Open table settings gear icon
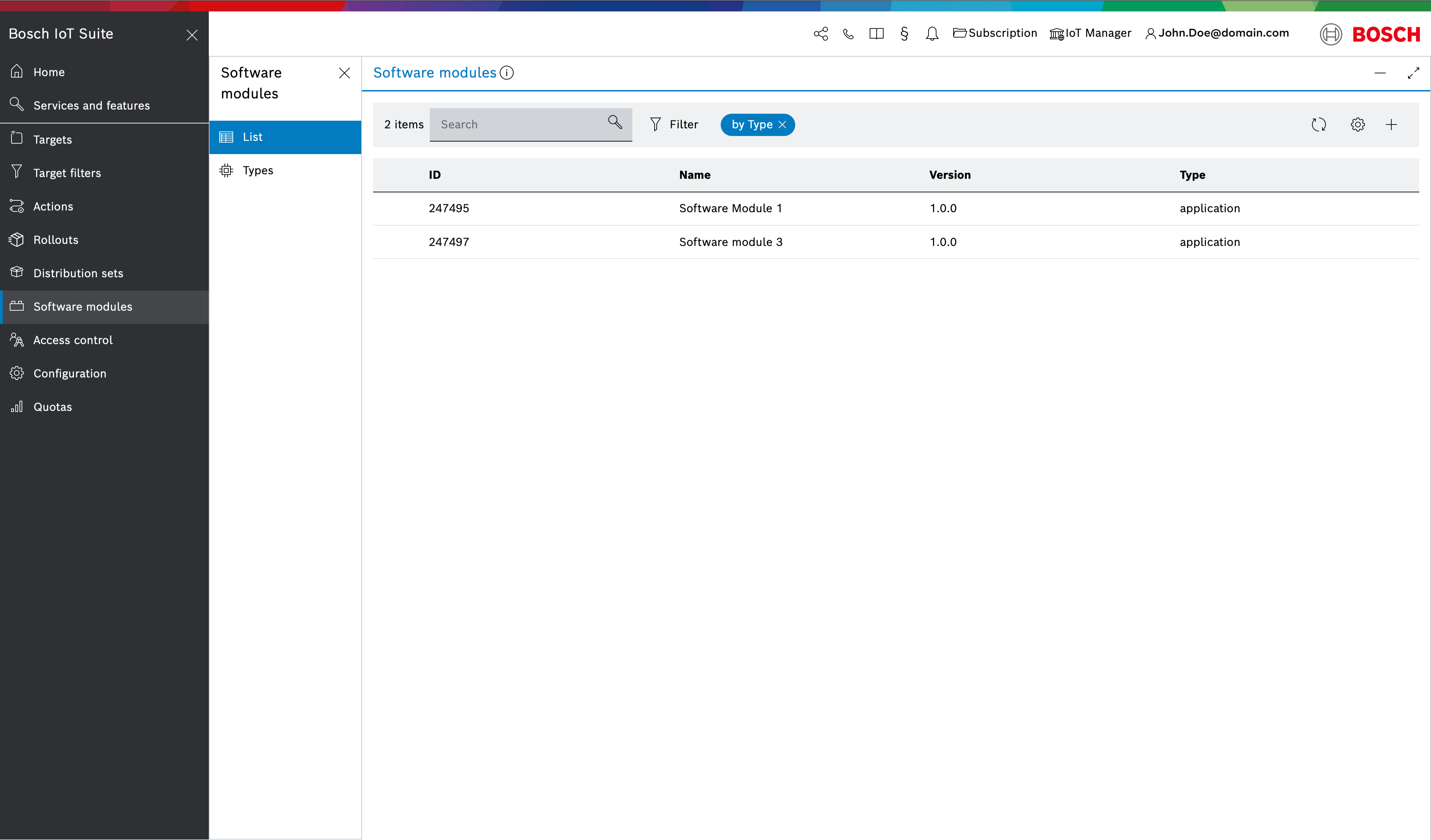Image resolution: width=1431 pixels, height=840 pixels. coord(1357,124)
